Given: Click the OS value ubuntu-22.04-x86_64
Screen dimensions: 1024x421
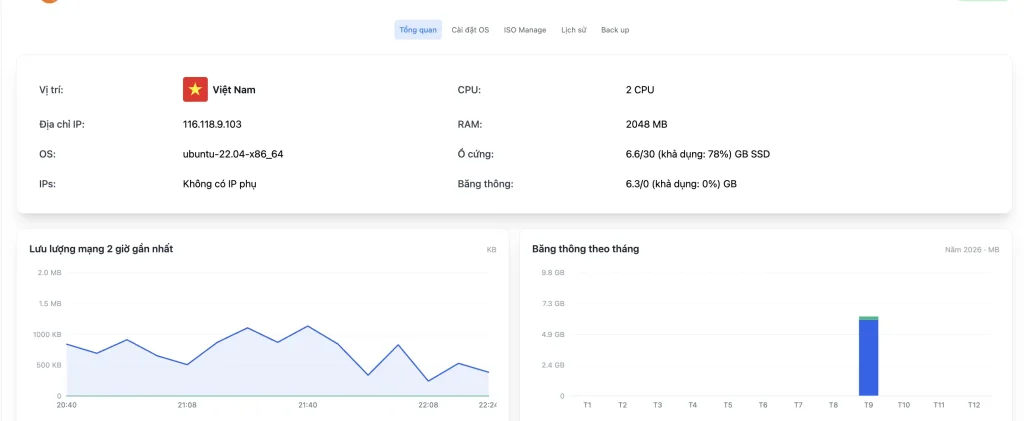Looking at the screenshot, I should click(x=233, y=154).
